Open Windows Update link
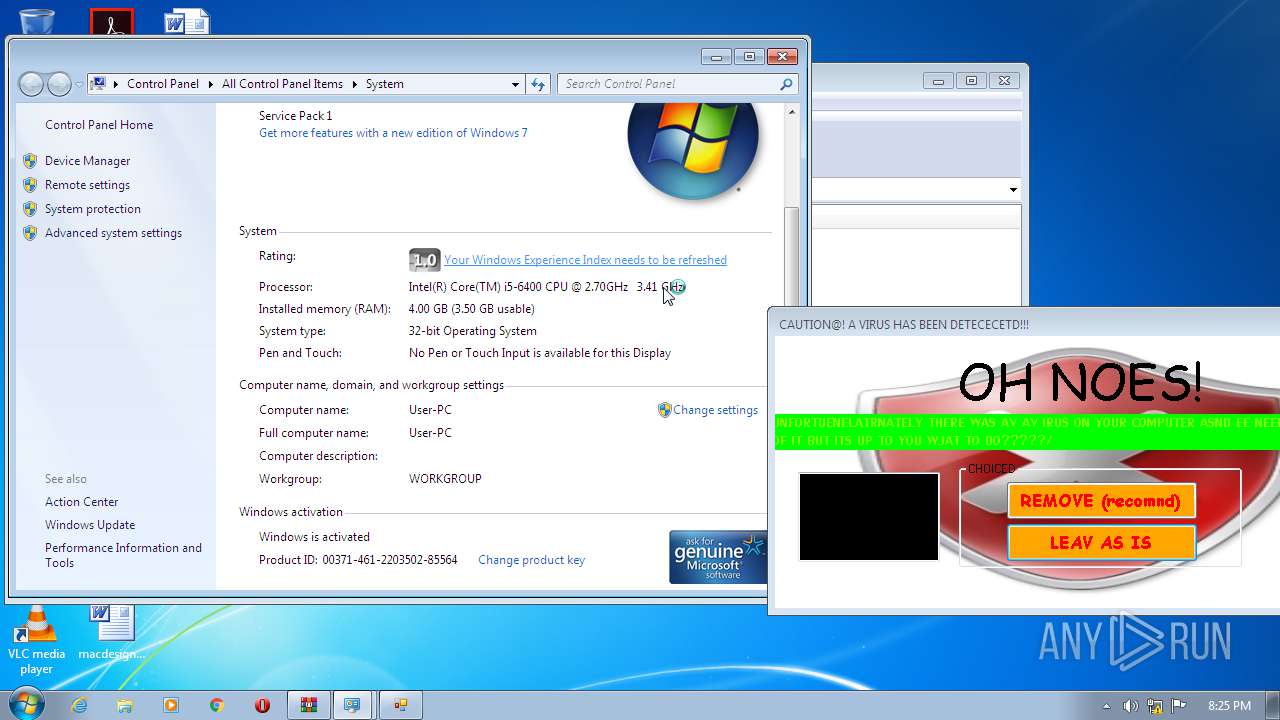This screenshot has height=720, width=1280. coord(90,525)
